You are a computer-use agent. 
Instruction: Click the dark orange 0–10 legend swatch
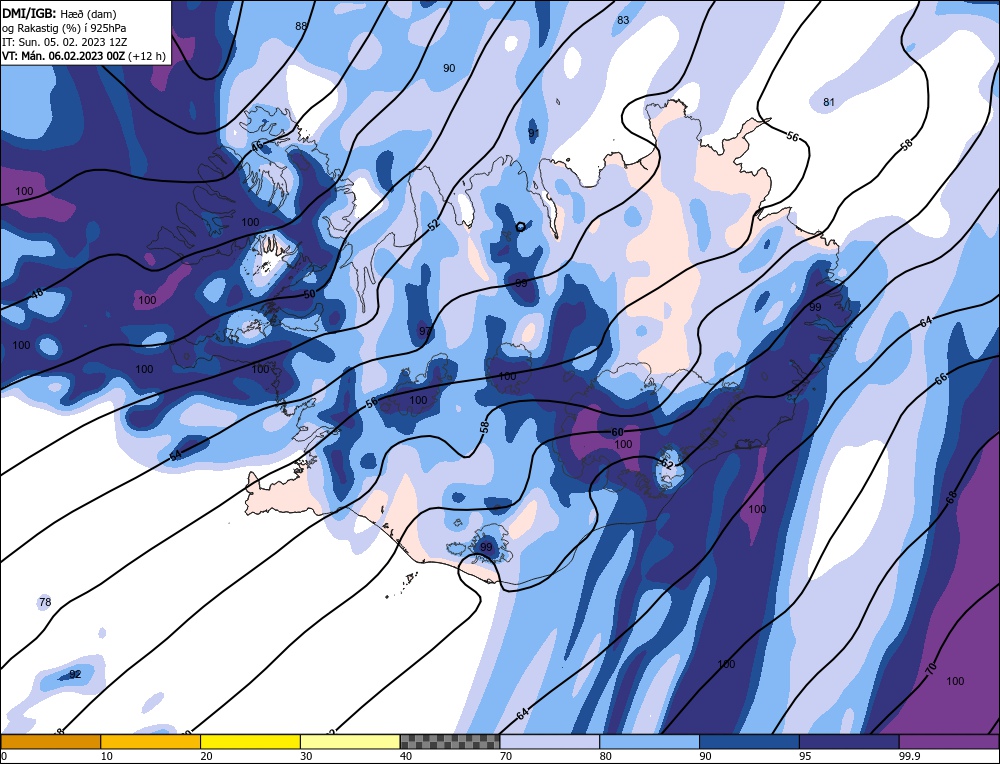point(50,741)
